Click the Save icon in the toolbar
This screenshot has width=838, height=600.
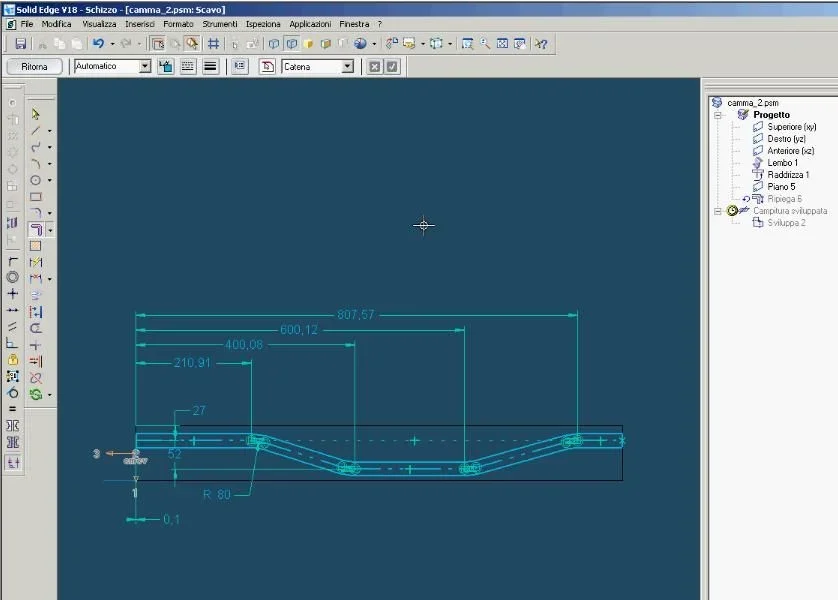coord(21,44)
